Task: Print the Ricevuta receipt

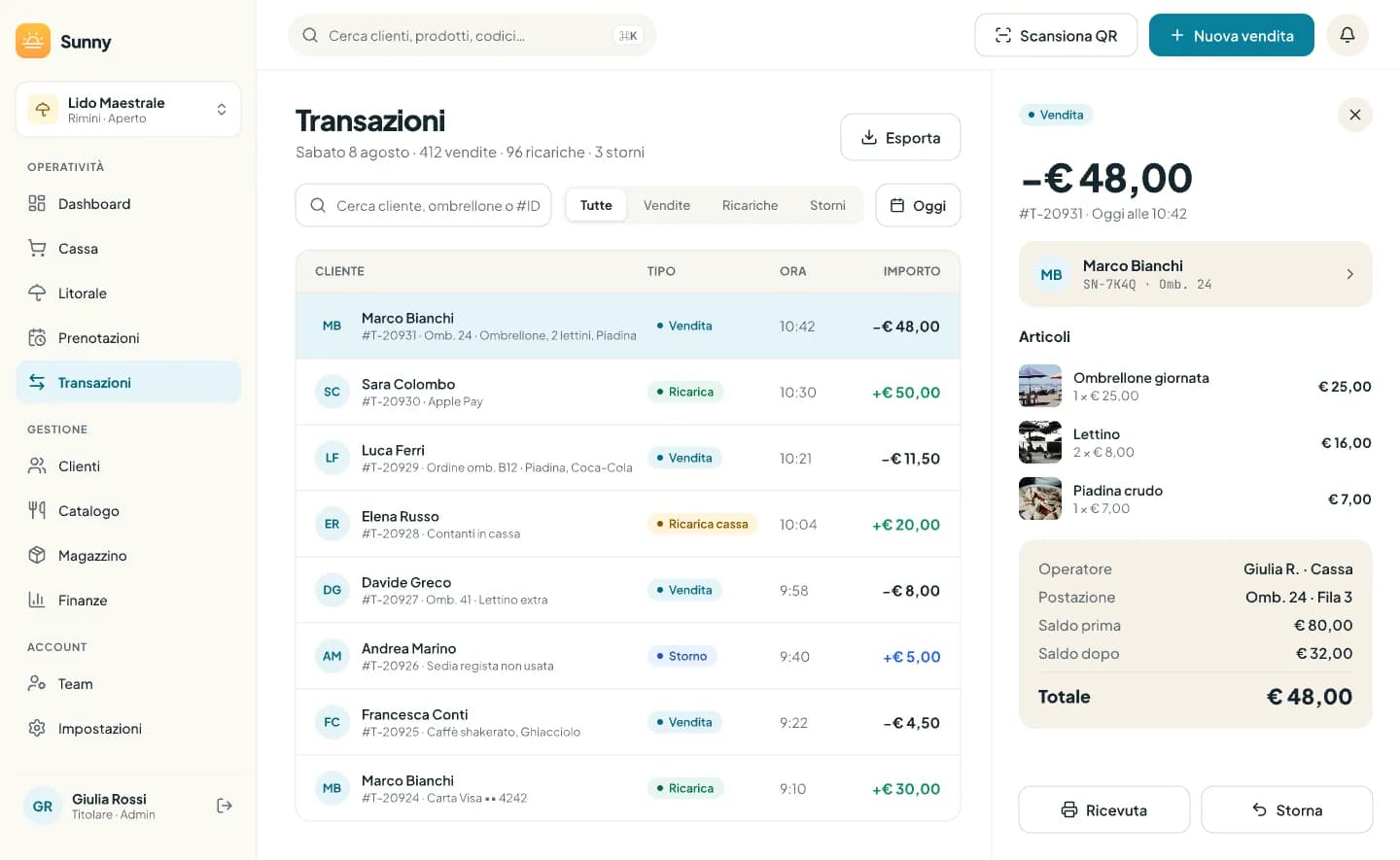Action: (1103, 809)
